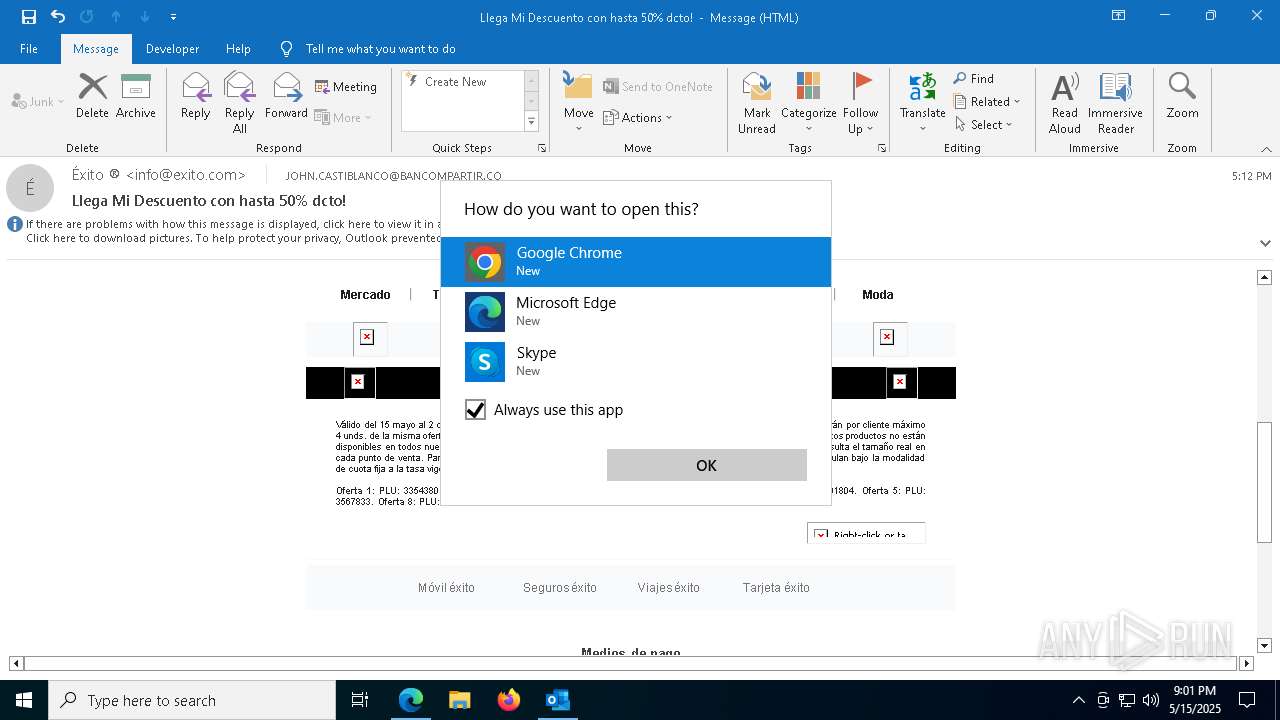Viewport: 1280px width, 720px height.
Task: Click the Meeting reply button
Action: tap(345, 87)
